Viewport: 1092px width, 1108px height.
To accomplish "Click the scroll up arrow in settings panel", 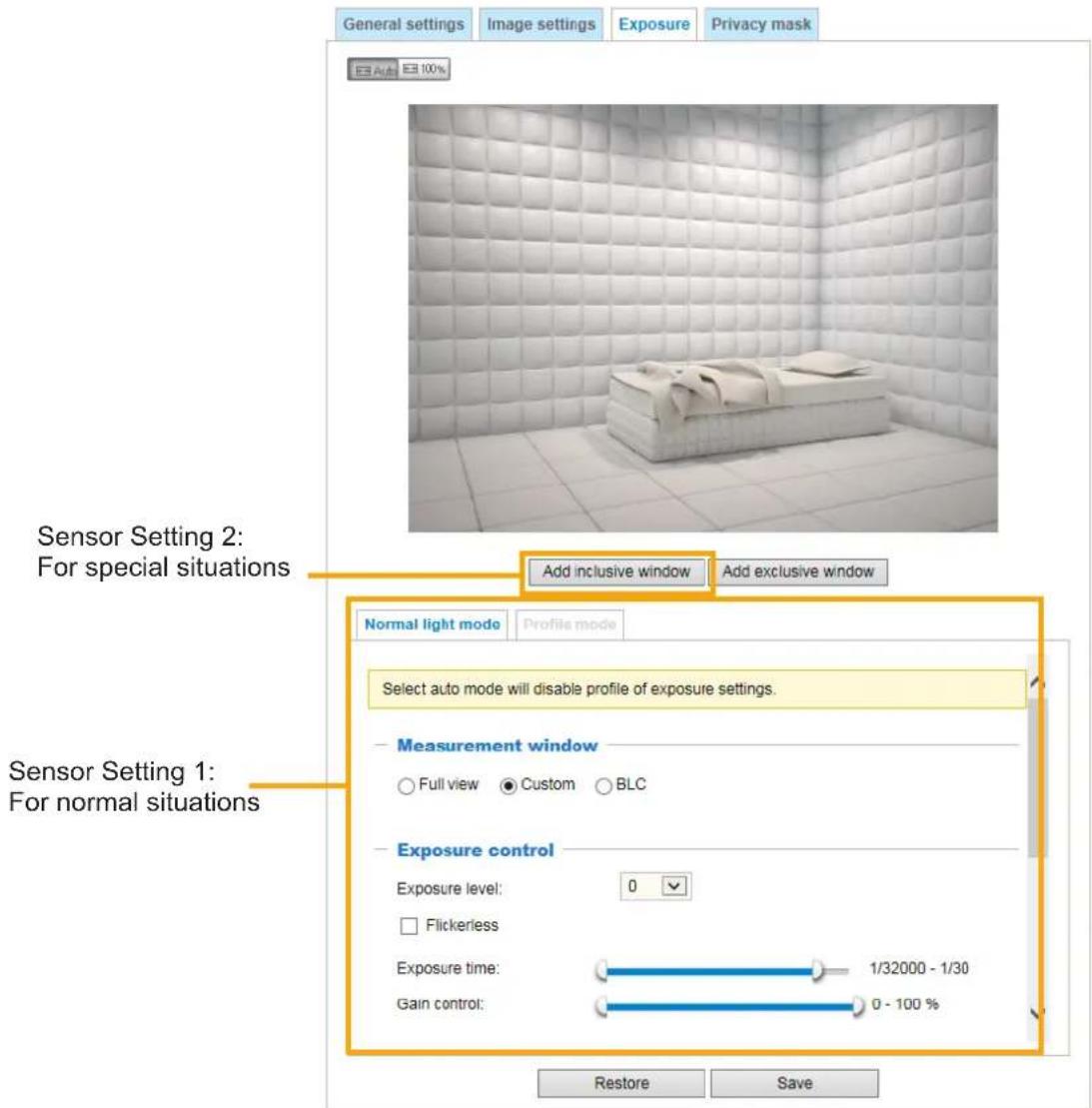I will point(1037,682).
